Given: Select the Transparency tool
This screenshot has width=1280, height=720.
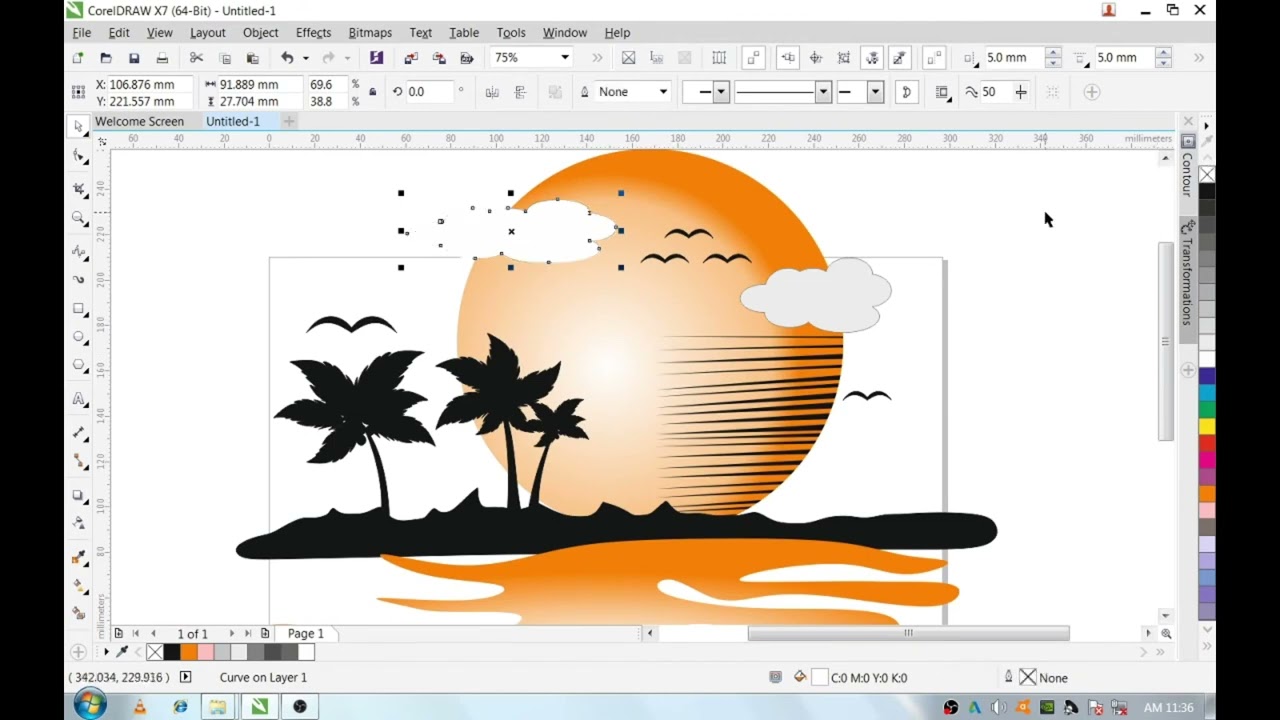Looking at the screenshot, I should 79,523.
